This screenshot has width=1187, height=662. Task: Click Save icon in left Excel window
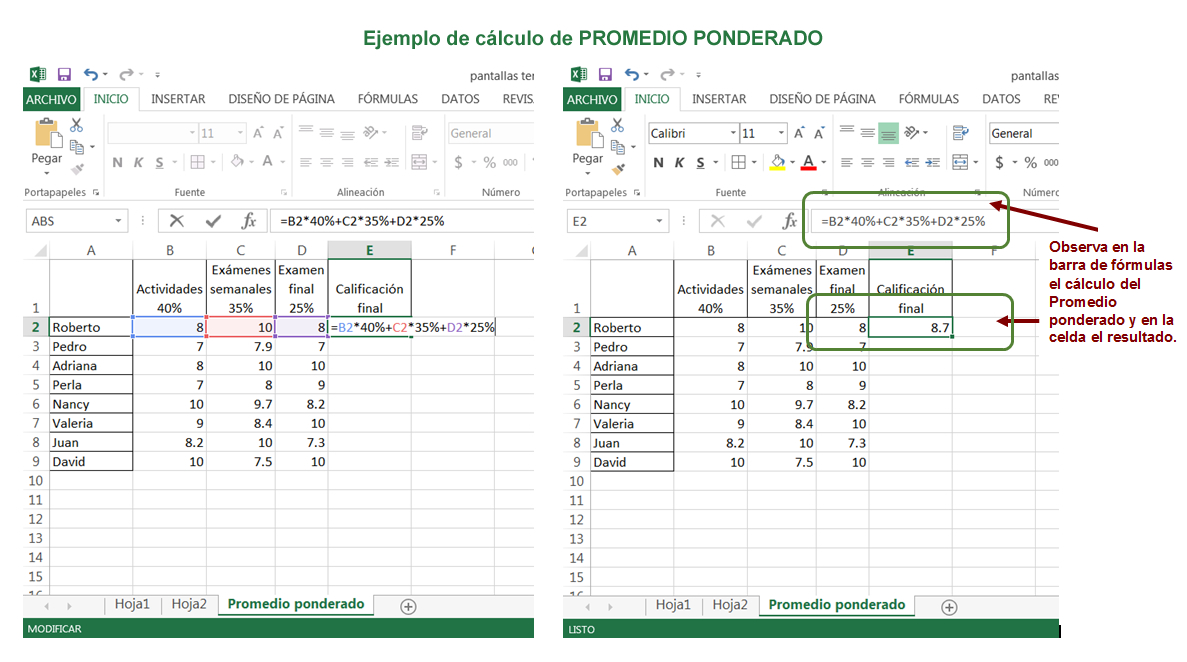(x=64, y=74)
